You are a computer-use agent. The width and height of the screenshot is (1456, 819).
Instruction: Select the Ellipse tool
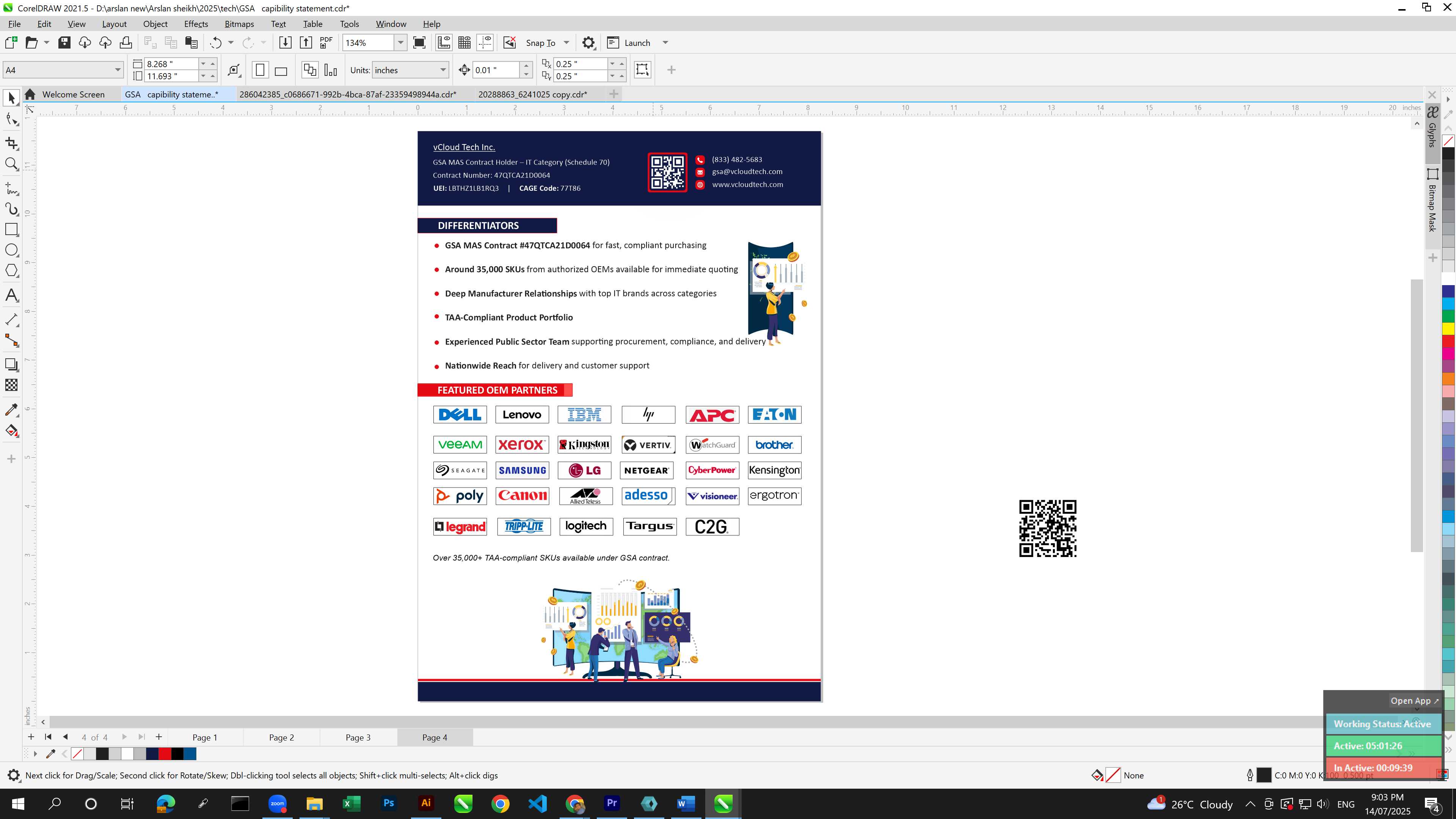(x=11, y=250)
